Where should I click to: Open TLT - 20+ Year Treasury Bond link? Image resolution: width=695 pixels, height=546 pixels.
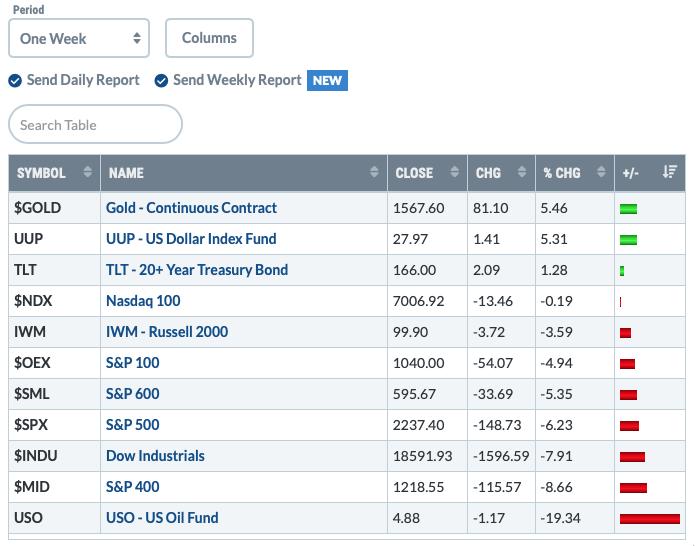click(x=197, y=270)
